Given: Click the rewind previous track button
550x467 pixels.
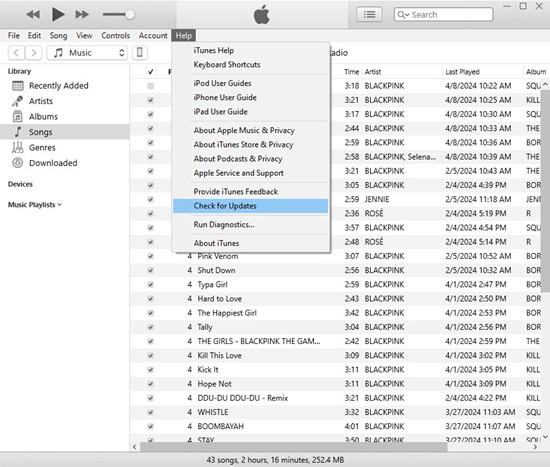Looking at the screenshot, I should (x=33, y=14).
